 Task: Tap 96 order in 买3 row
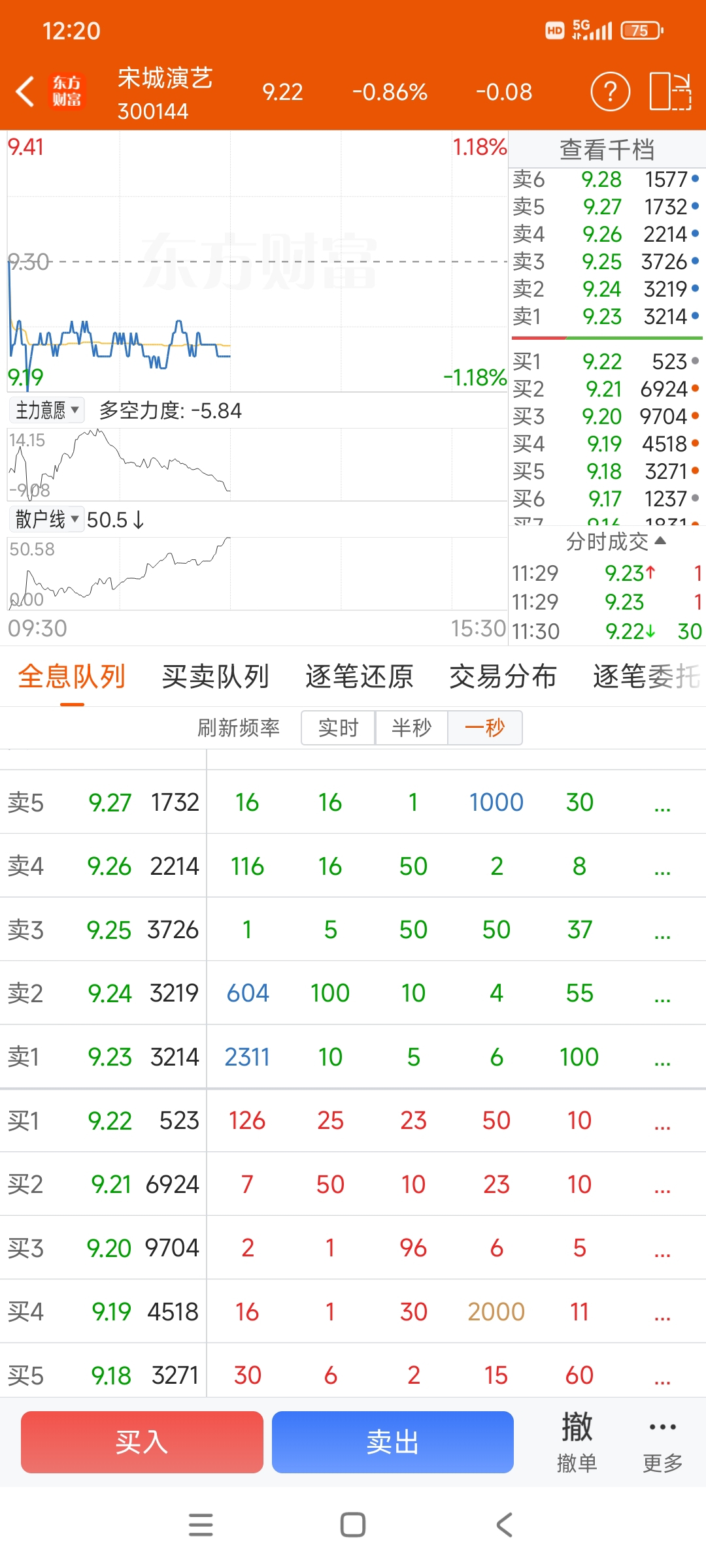[x=413, y=1248]
